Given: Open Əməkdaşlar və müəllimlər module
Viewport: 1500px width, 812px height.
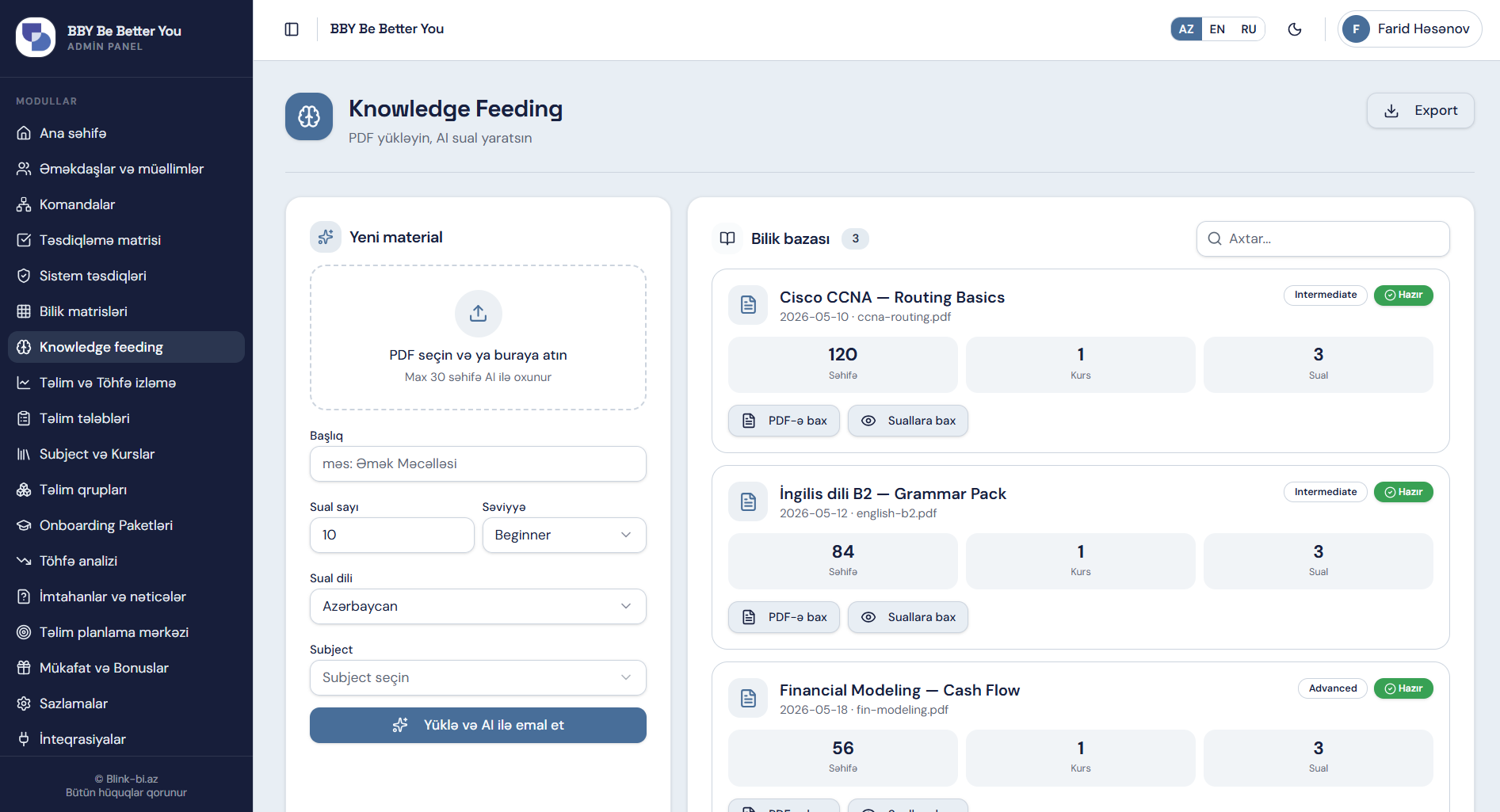Looking at the screenshot, I should point(126,169).
